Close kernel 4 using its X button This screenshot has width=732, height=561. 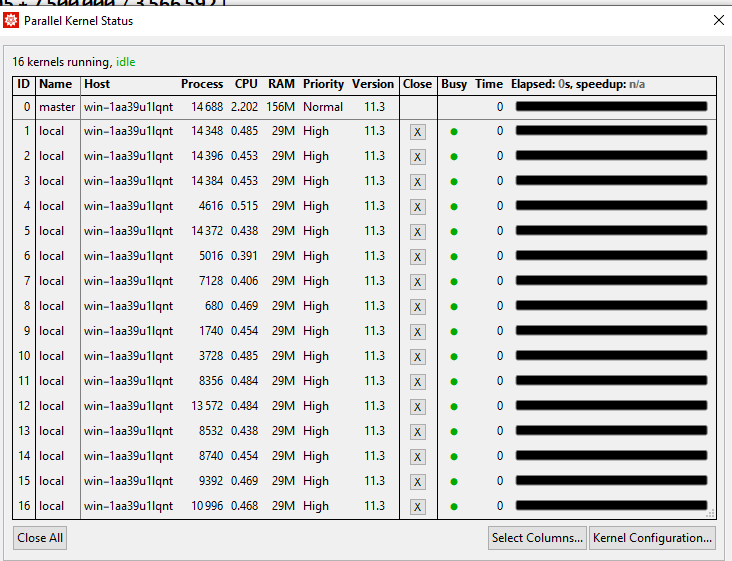(x=417, y=207)
